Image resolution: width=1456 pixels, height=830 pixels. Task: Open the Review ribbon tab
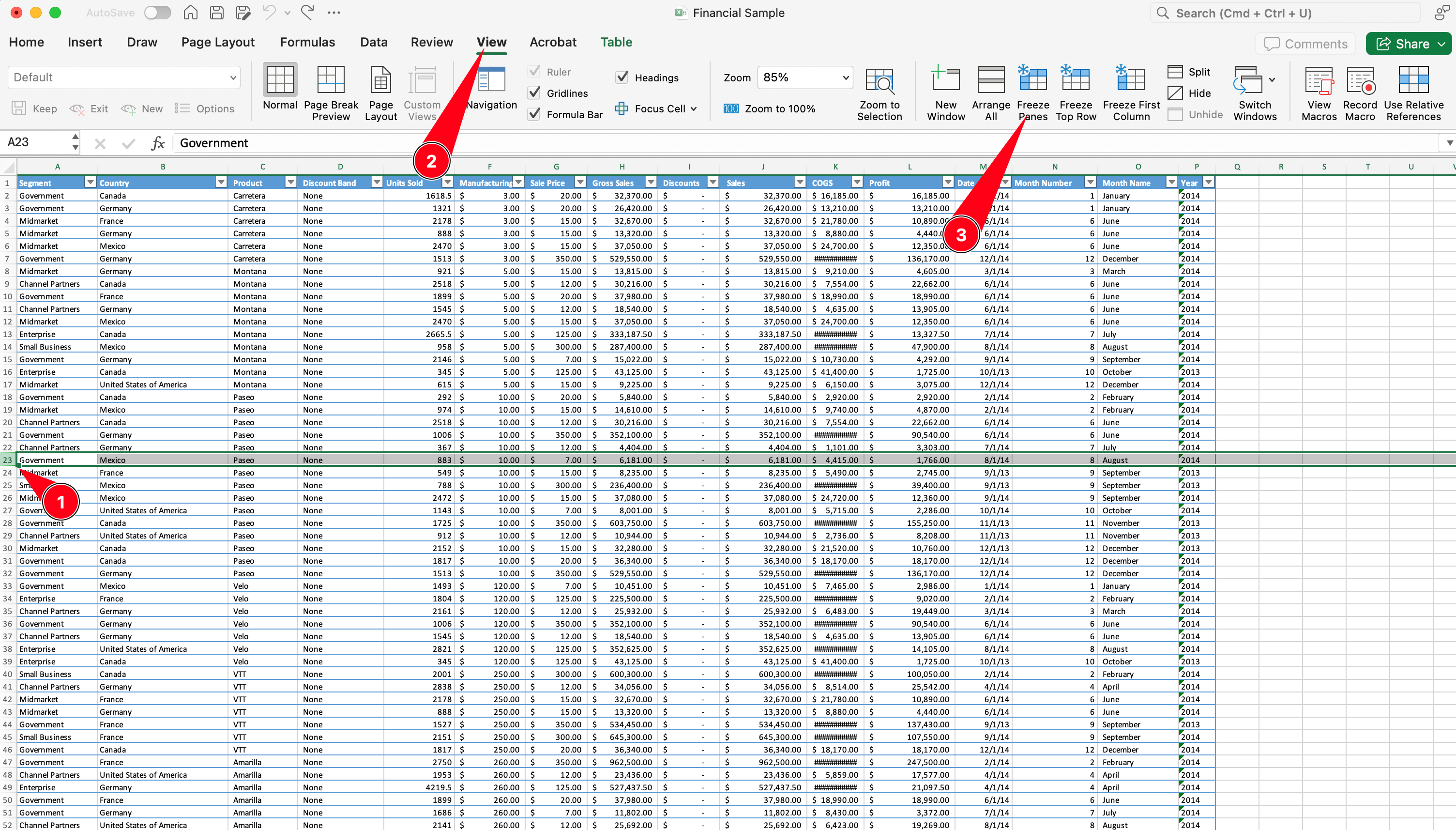pyautogui.click(x=432, y=42)
